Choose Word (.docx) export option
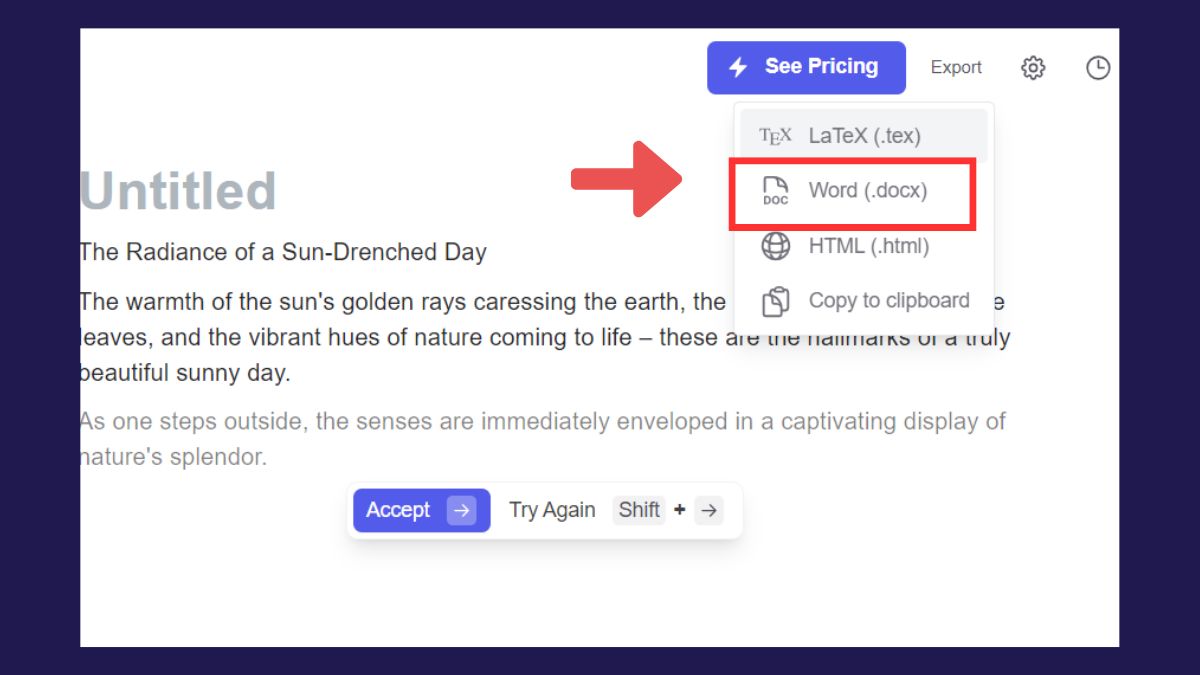Viewport: 1200px width, 675px height. point(867,191)
